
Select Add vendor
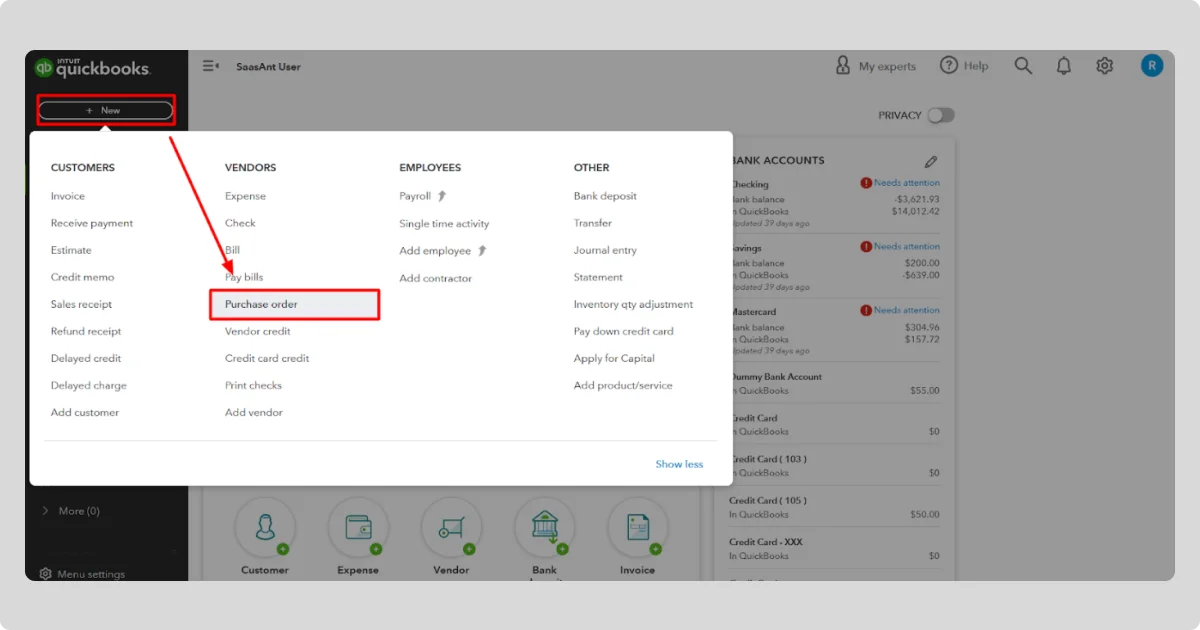tap(254, 412)
